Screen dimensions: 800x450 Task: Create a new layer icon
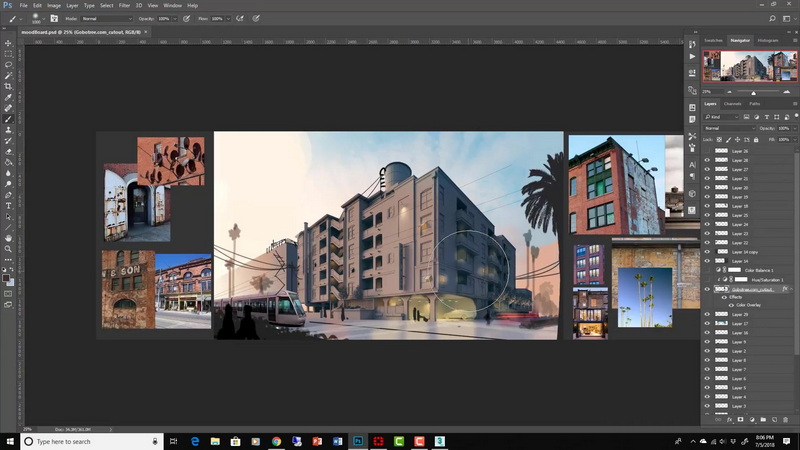[774, 419]
